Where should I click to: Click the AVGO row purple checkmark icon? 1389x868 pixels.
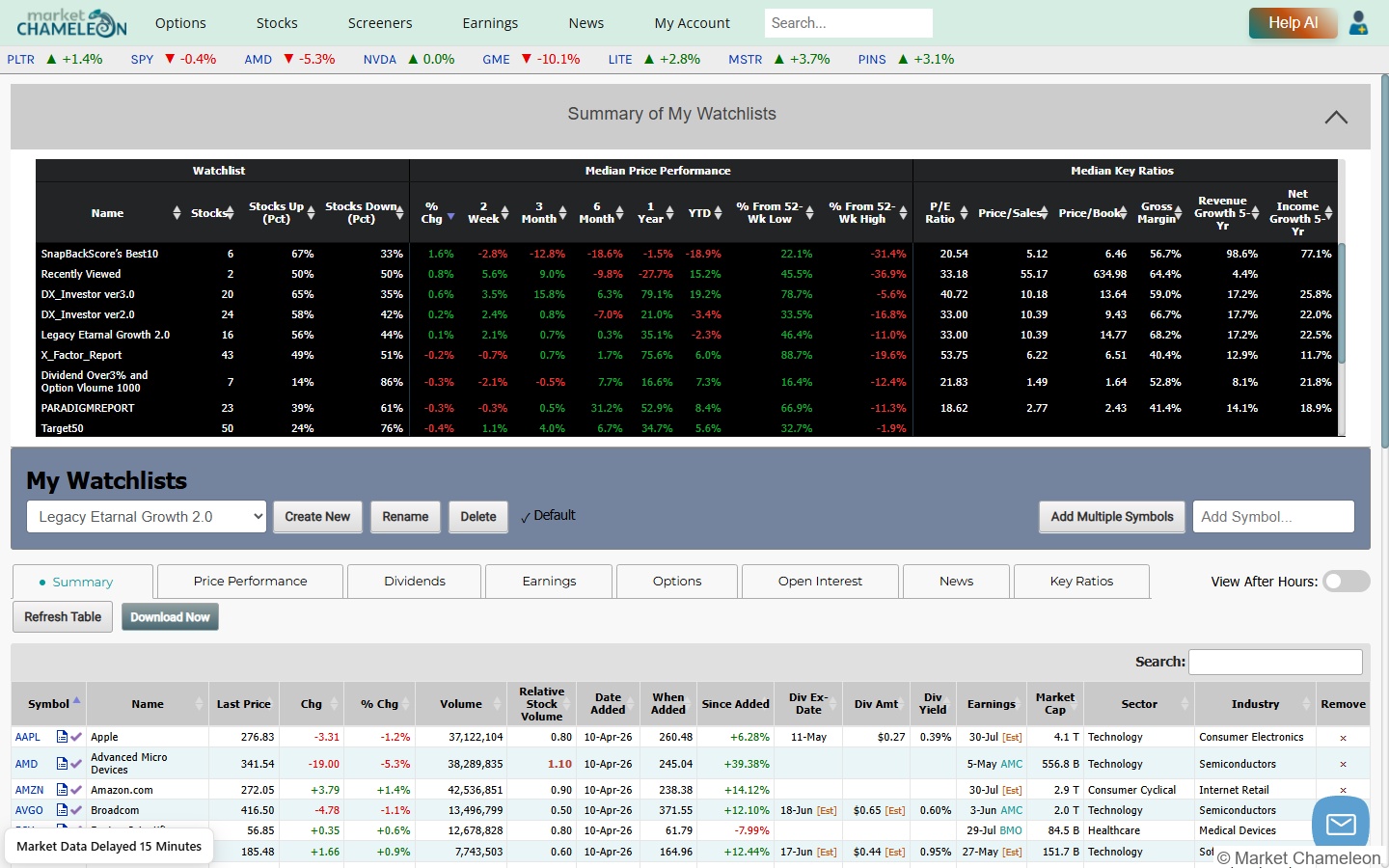point(76,810)
